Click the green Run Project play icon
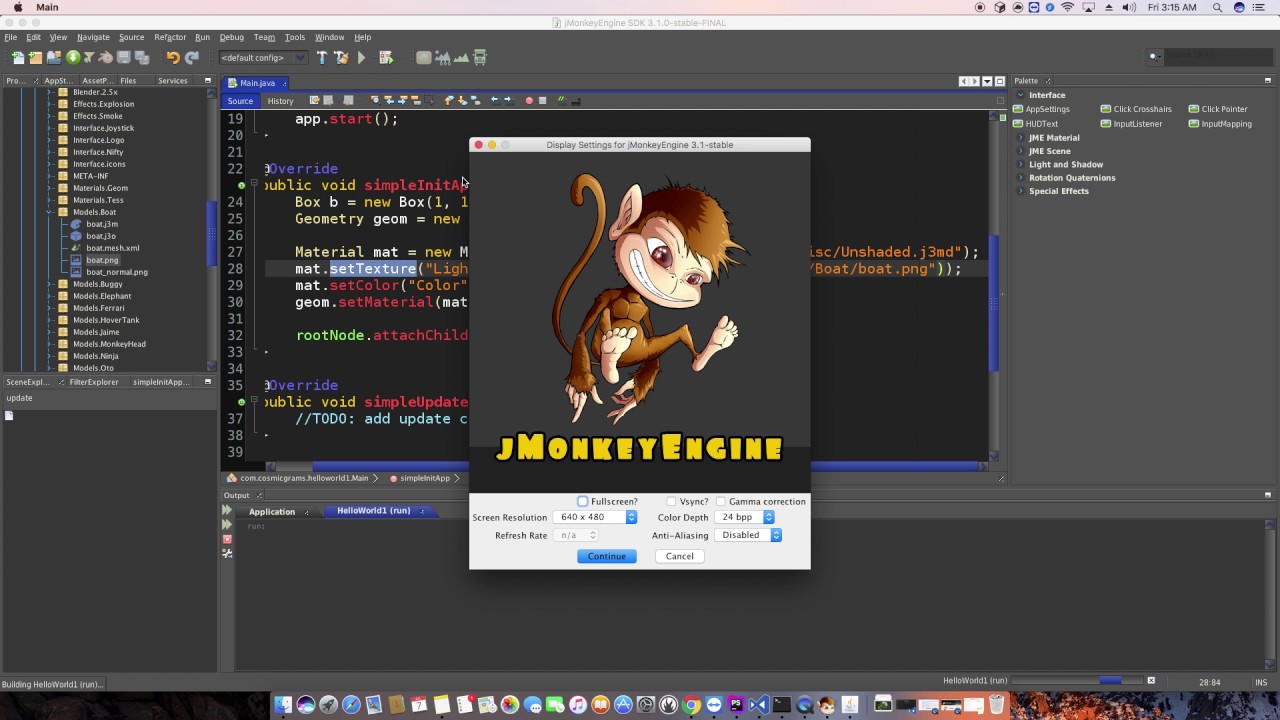This screenshot has height=720, width=1280. pos(361,58)
